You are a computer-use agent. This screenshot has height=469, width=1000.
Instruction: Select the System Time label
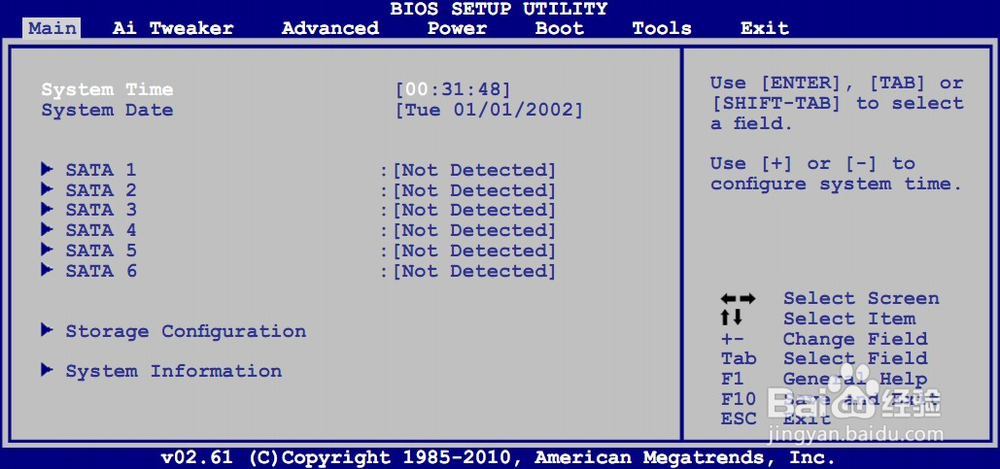107,89
